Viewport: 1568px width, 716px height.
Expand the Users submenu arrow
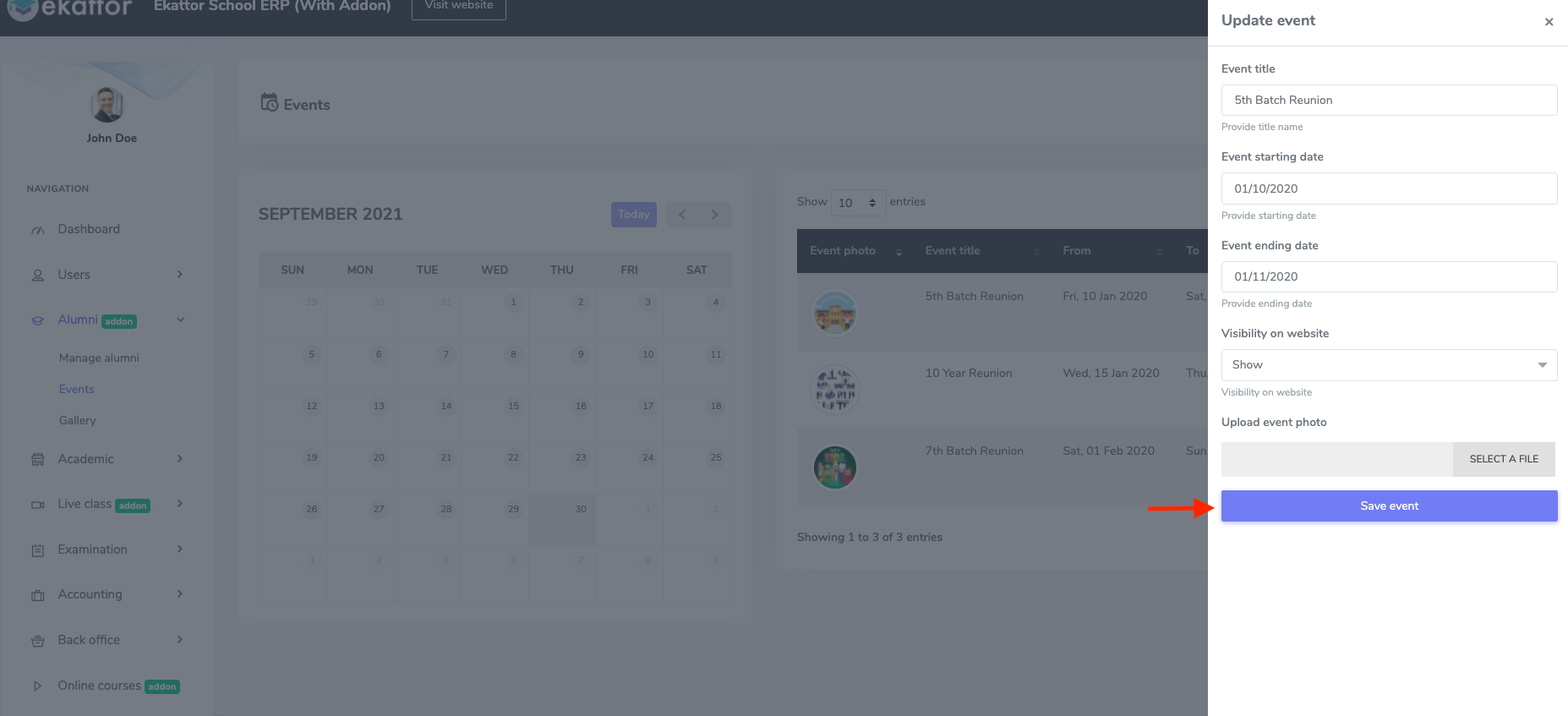pos(180,275)
